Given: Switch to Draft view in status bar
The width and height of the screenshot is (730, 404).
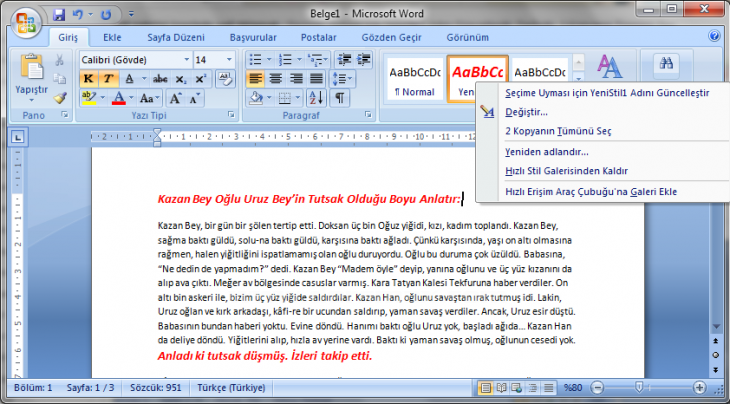Looking at the screenshot, I should point(549,387).
